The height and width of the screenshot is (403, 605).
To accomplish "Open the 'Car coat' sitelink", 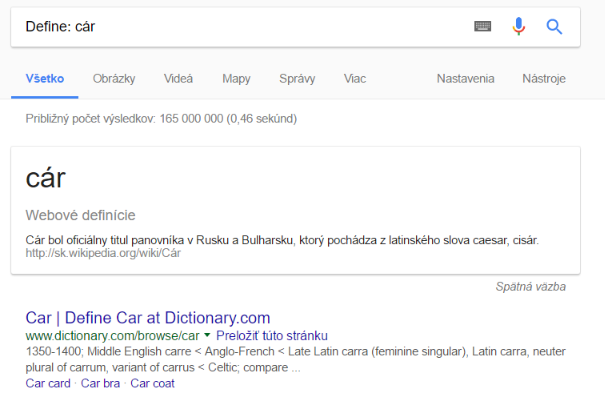I will [x=152, y=383].
